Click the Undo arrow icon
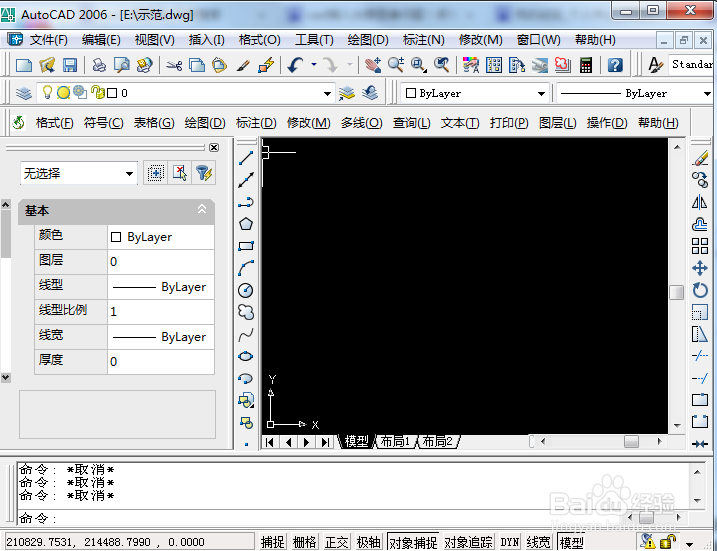 coord(295,65)
